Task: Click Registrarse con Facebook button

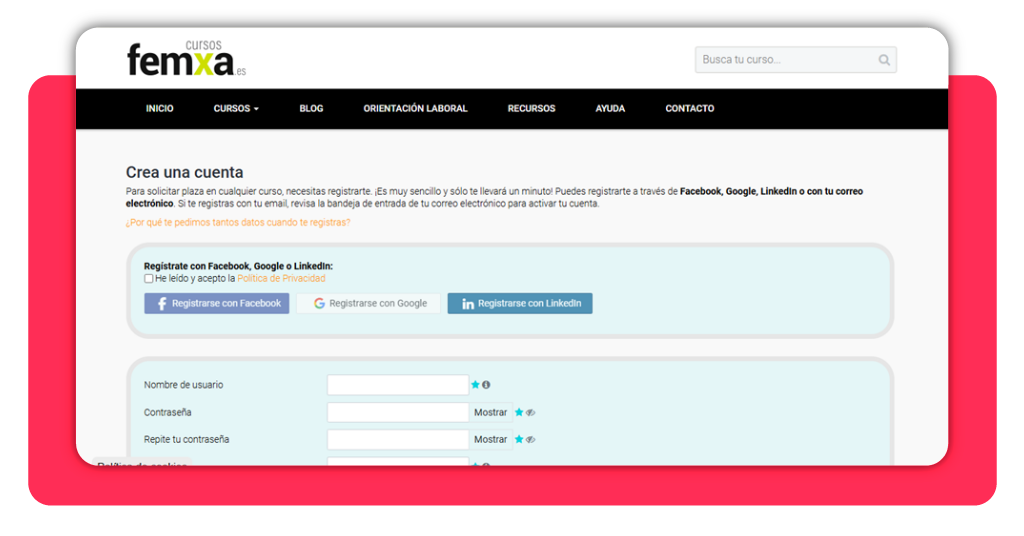Action: 217,304
